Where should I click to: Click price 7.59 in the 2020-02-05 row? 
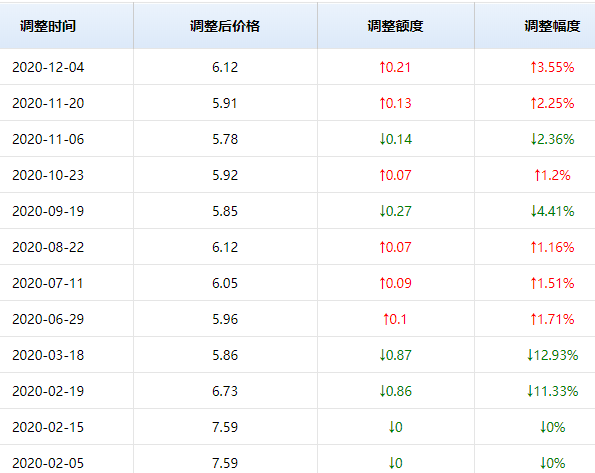[x=225, y=463]
